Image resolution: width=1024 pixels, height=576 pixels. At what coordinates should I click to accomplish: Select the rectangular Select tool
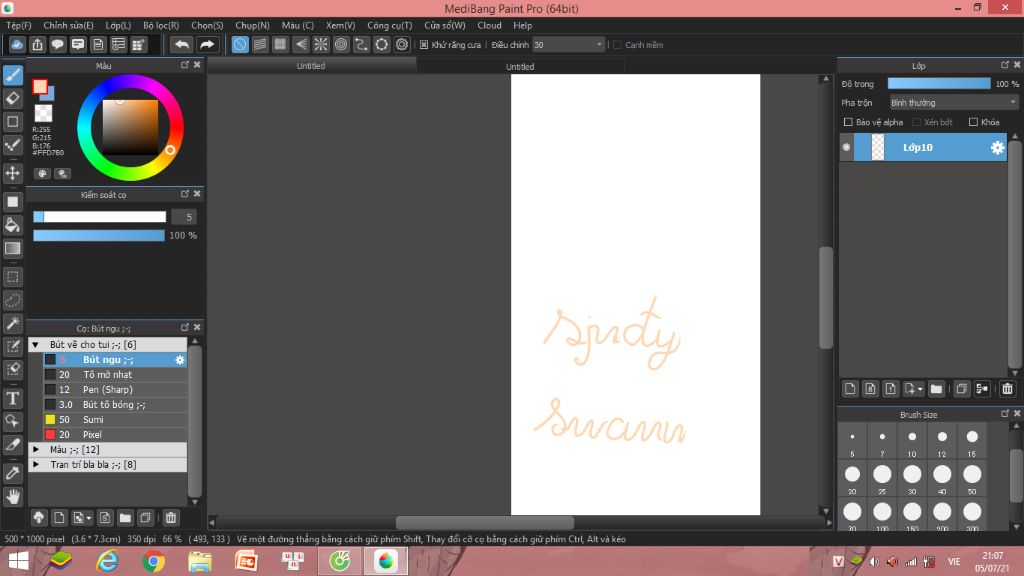coord(12,277)
